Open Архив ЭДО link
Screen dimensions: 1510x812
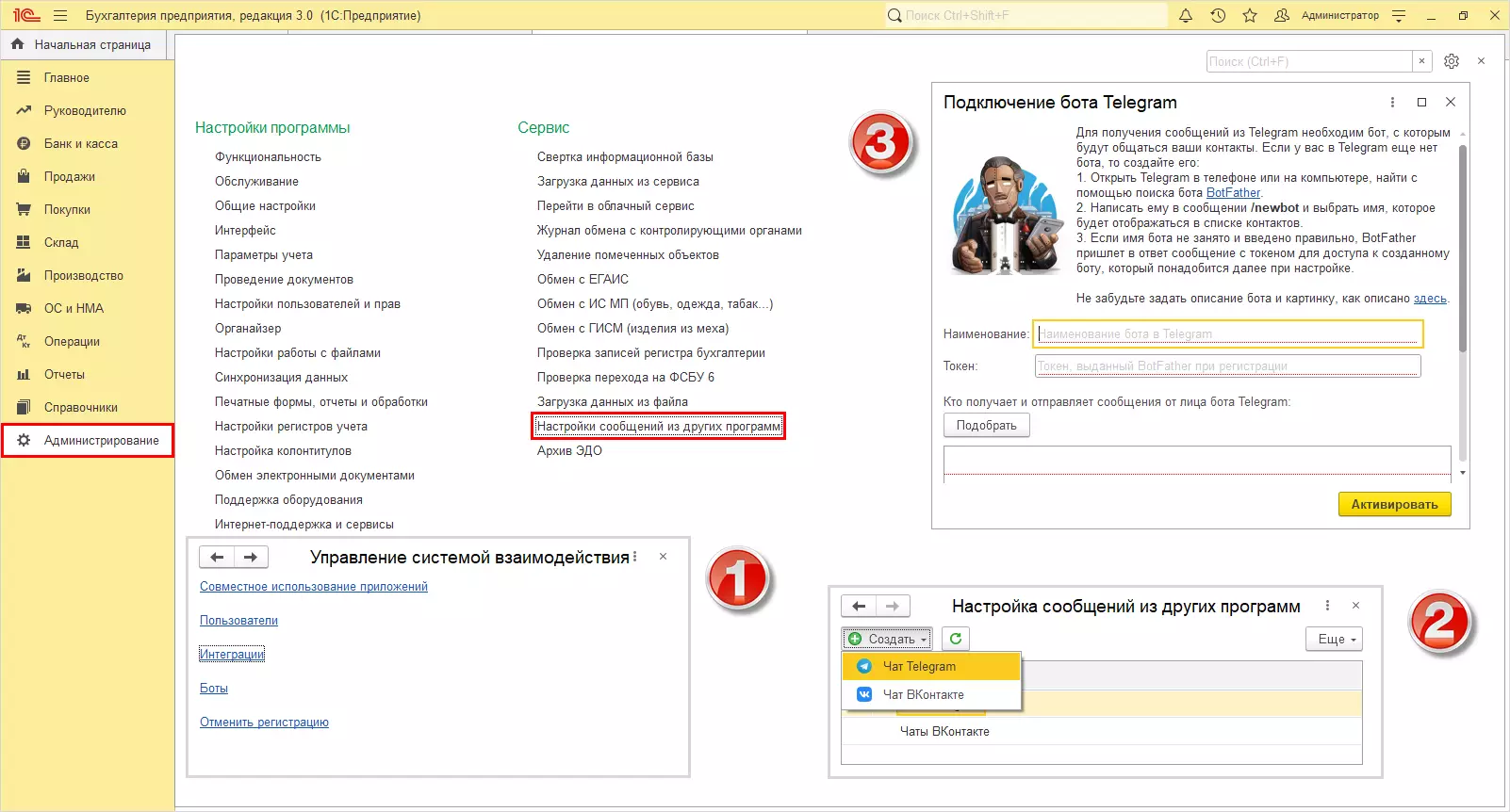click(569, 451)
